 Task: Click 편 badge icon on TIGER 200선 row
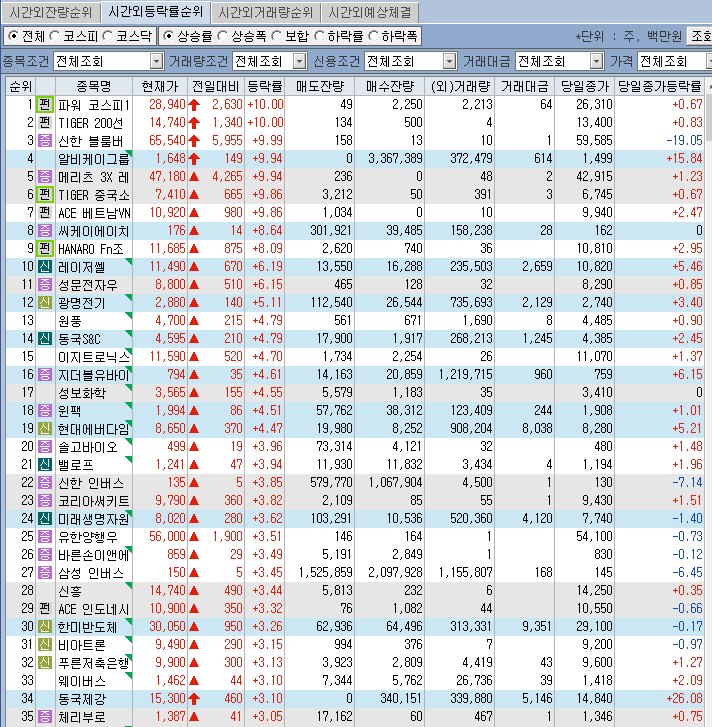click(x=44, y=122)
